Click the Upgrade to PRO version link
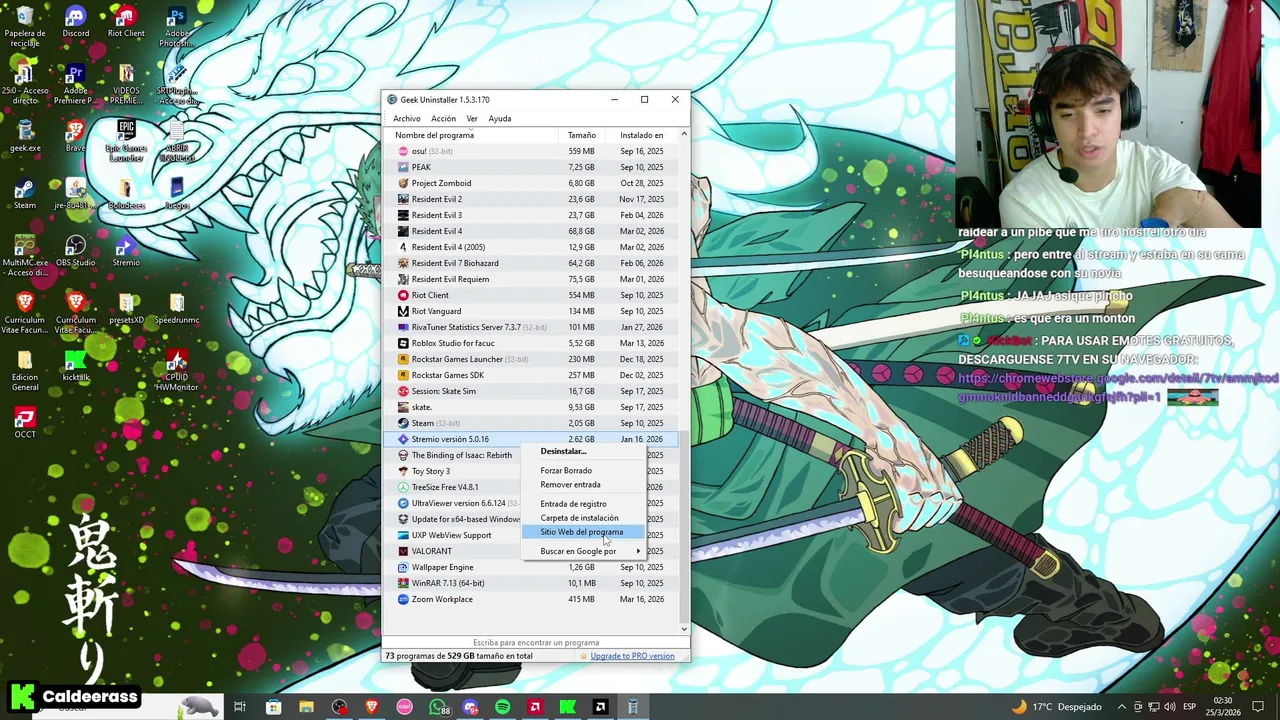The image size is (1280, 720). (632, 656)
